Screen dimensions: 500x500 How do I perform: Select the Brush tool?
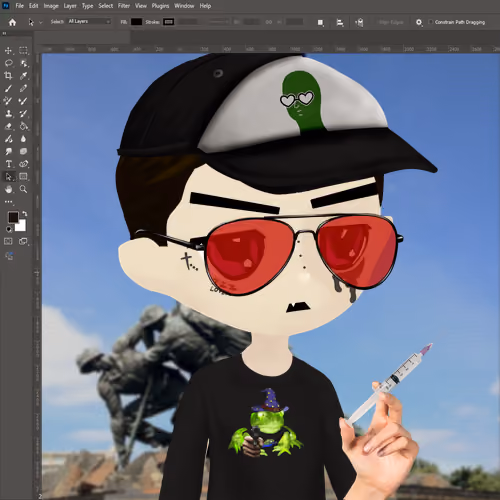pos(8,88)
